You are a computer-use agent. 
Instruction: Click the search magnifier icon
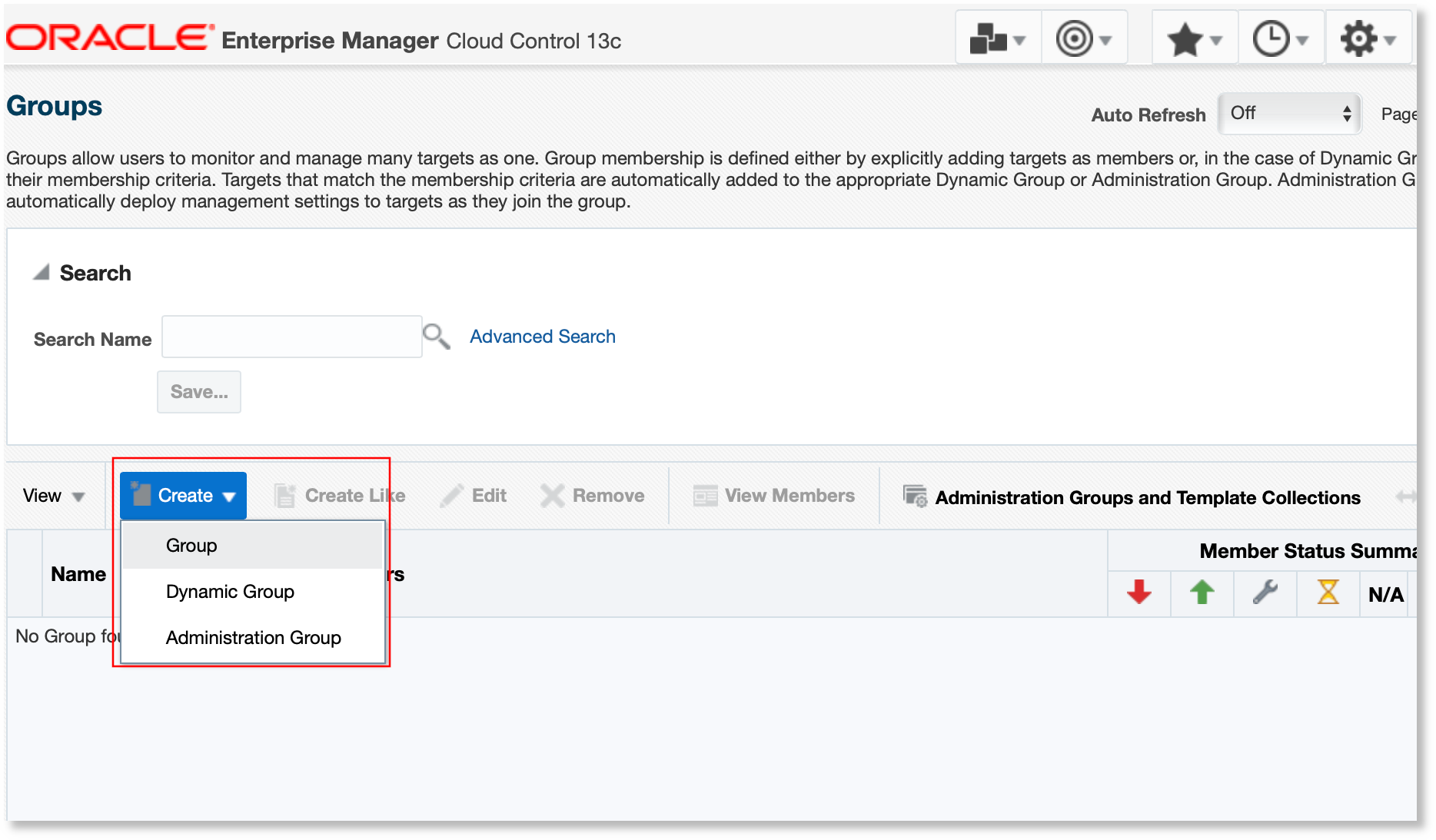[x=437, y=337]
